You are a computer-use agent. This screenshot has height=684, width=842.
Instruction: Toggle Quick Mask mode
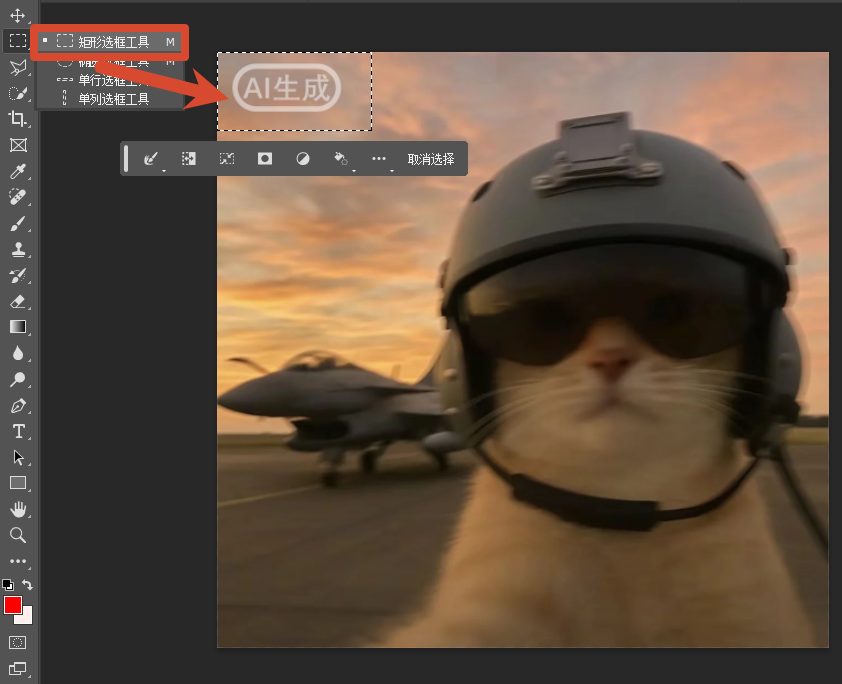point(18,643)
